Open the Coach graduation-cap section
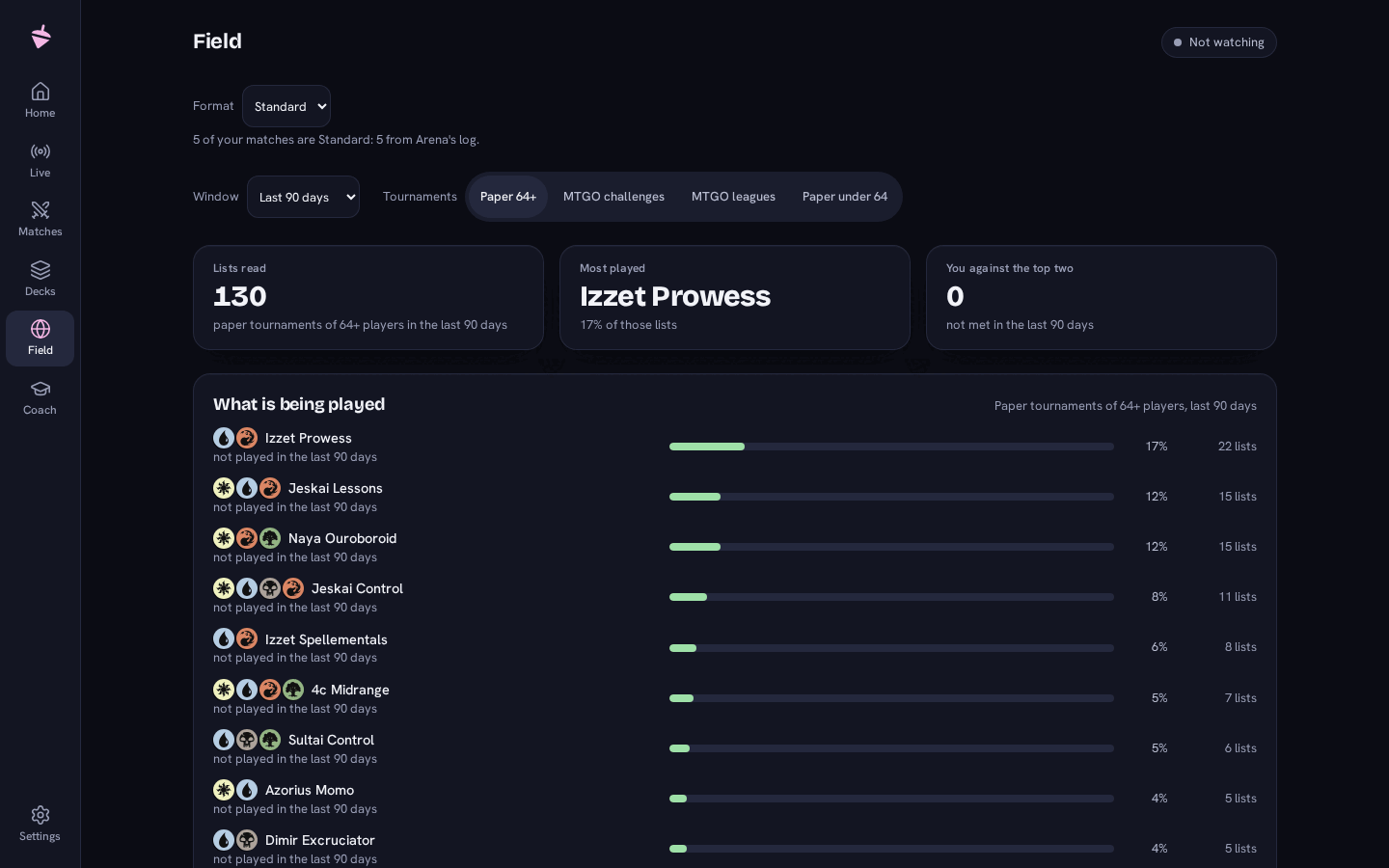1389x868 pixels. click(40, 397)
